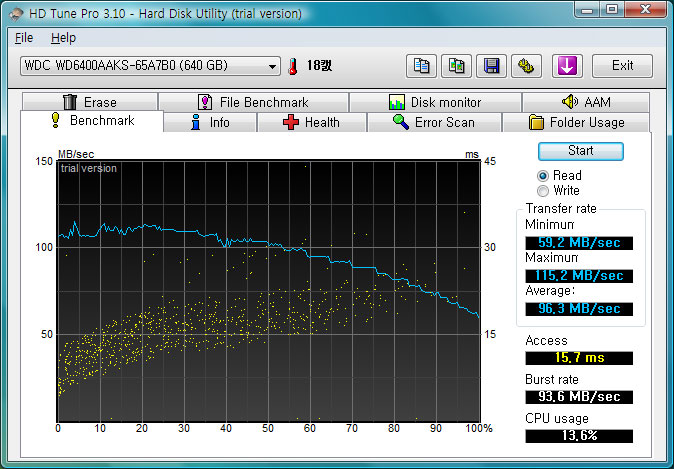Image resolution: width=674 pixels, height=469 pixels.
Task: Click the copy screenshot to clipboard icon
Action: point(456,66)
